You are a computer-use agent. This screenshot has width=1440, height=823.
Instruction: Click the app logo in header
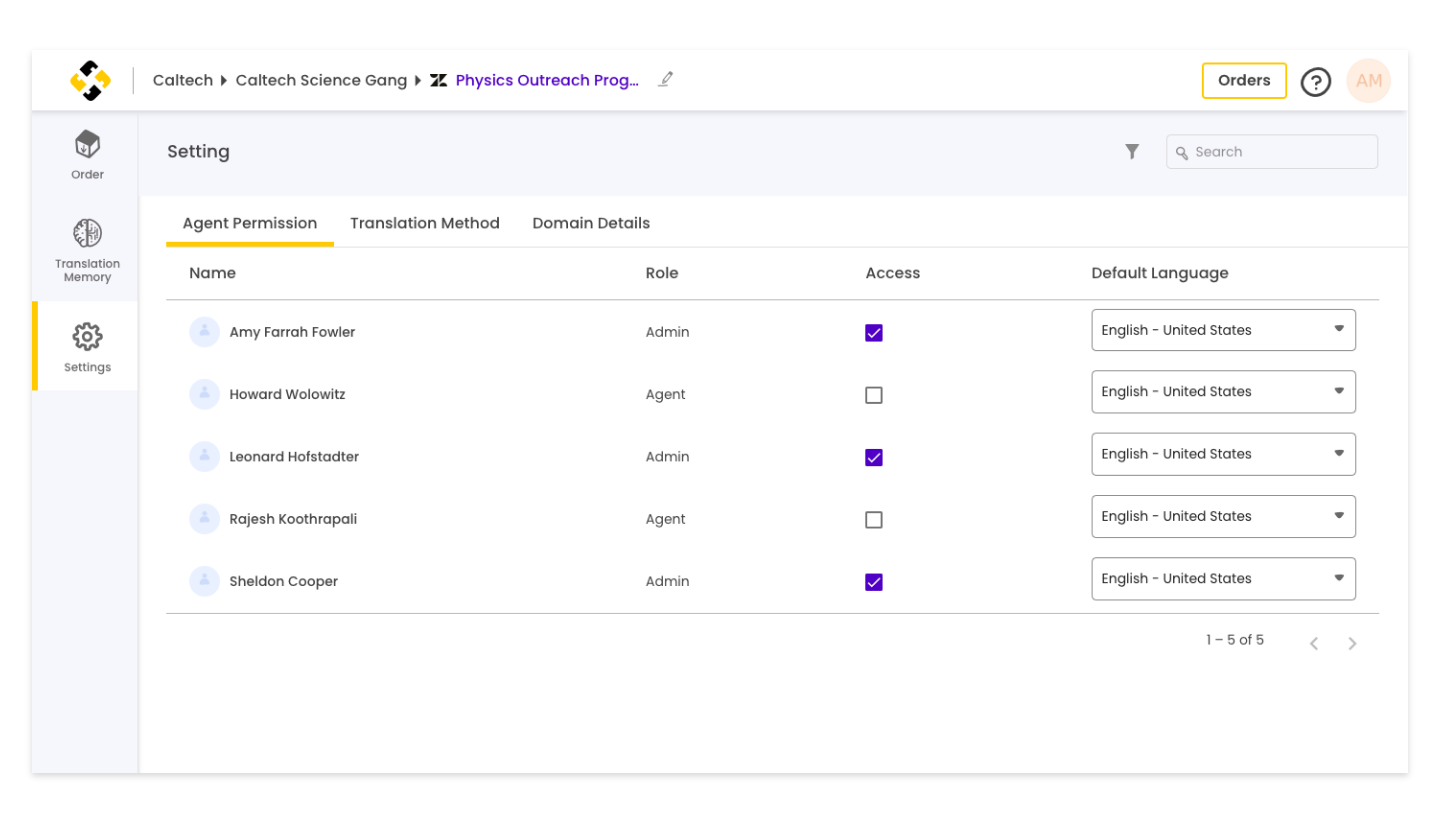90,81
